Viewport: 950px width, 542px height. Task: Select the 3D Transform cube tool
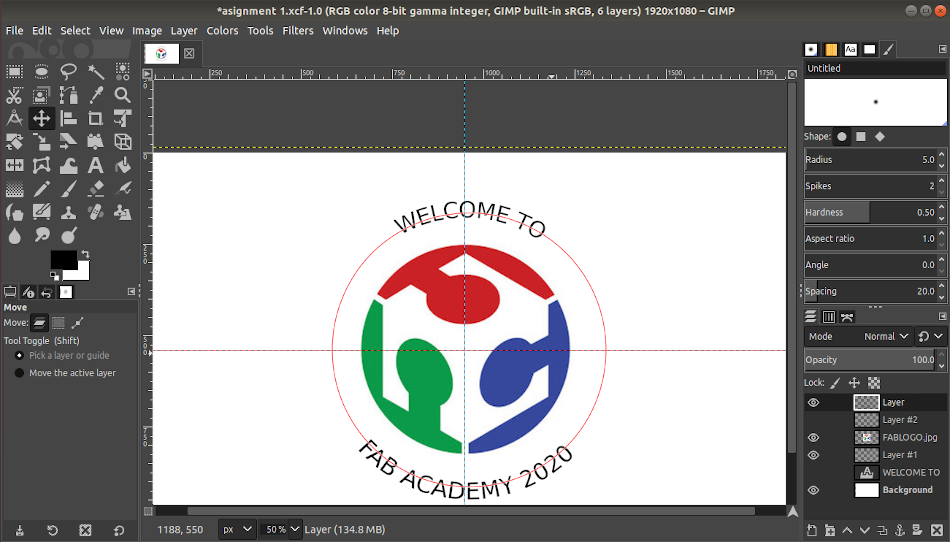pos(122,142)
